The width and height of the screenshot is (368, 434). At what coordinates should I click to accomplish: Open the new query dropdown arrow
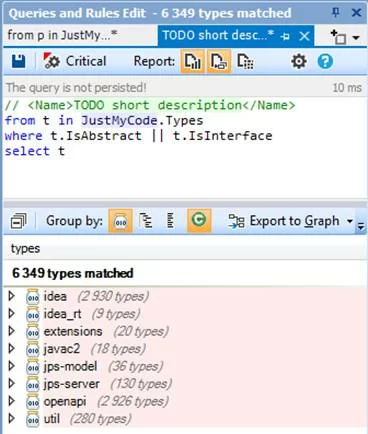356,37
